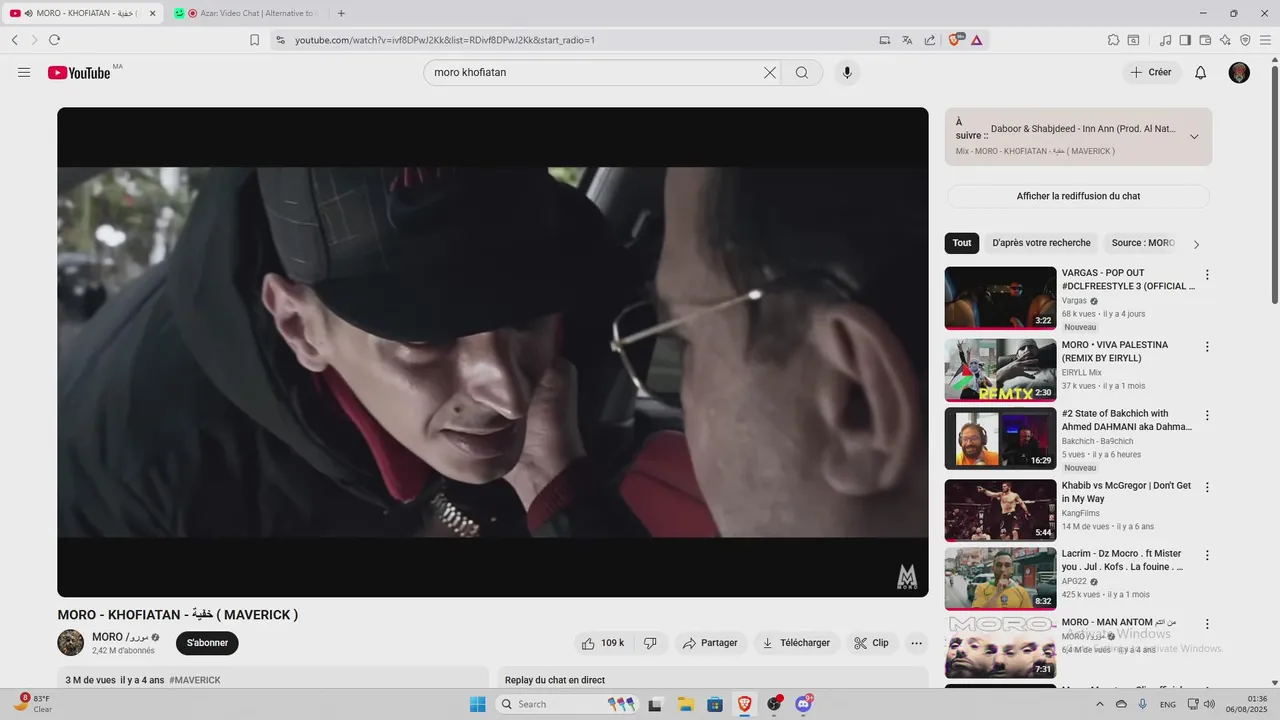1280x720 pixels.
Task: Open options for MORO VIVA PALESTINA video
Action: (x=1207, y=347)
